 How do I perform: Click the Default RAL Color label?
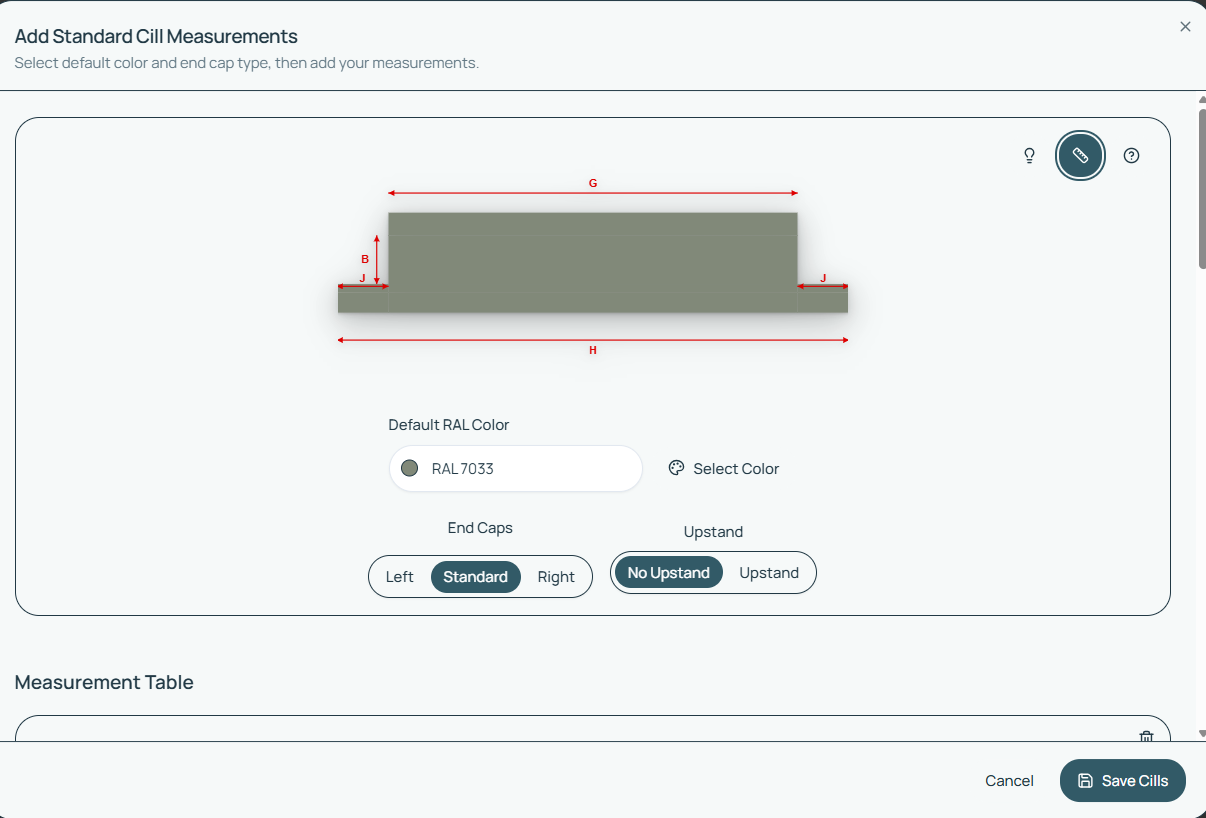449,425
